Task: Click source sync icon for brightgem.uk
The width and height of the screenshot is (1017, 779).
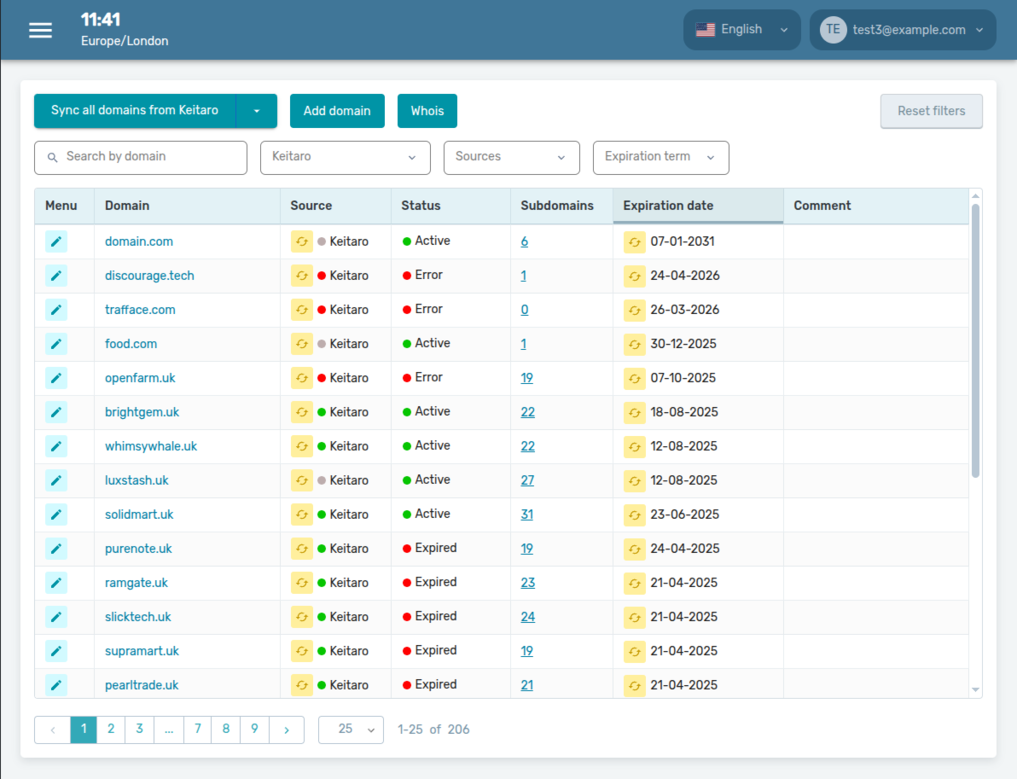Action: click(x=302, y=412)
